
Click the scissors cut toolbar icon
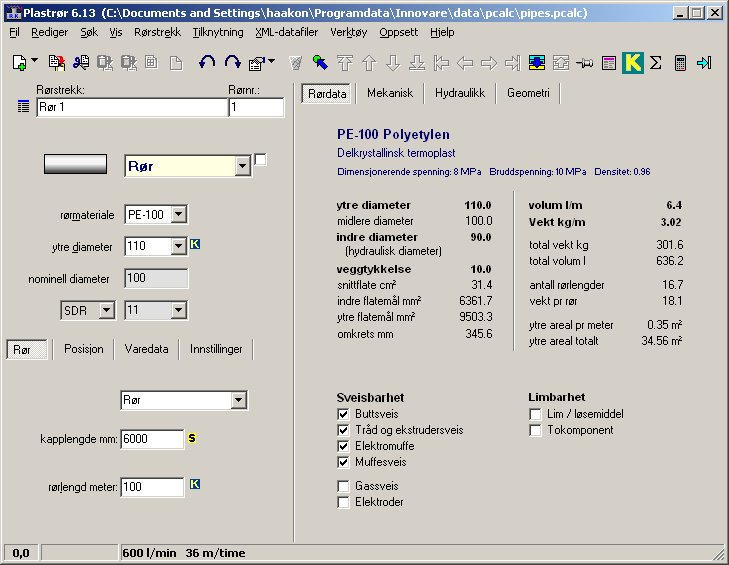81,62
